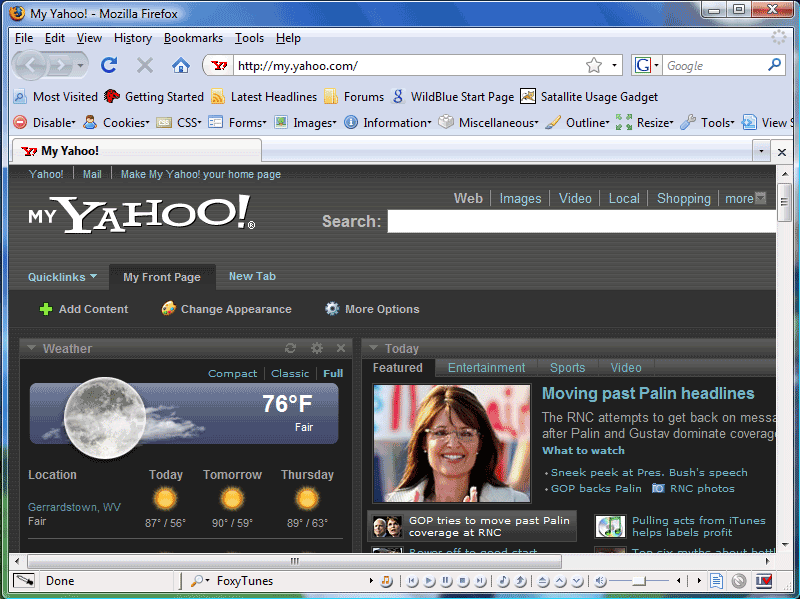Click the Google search magnifier icon
The width and height of the screenshot is (800, 599).
(774, 65)
